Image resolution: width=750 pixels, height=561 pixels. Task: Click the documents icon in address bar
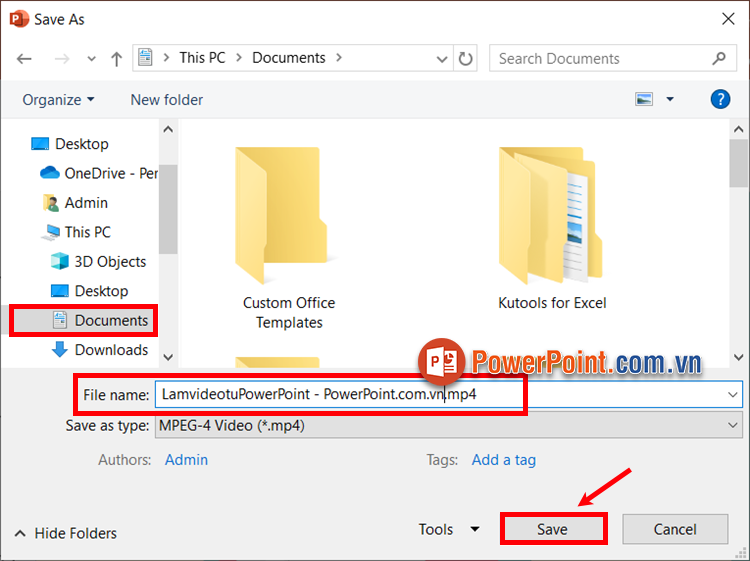145,57
